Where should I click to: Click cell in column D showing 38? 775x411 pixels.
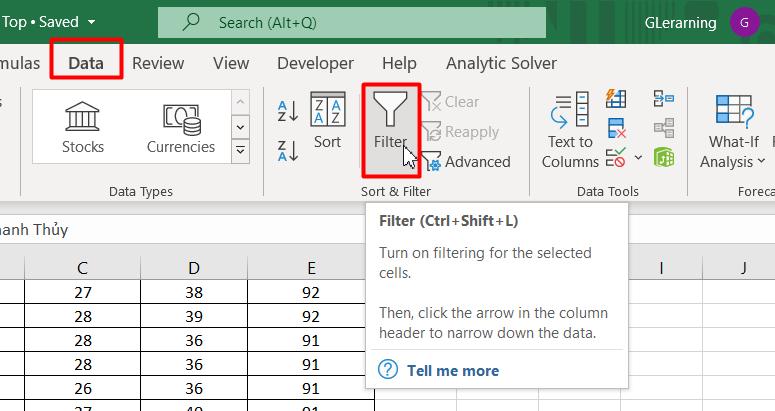[x=194, y=292]
